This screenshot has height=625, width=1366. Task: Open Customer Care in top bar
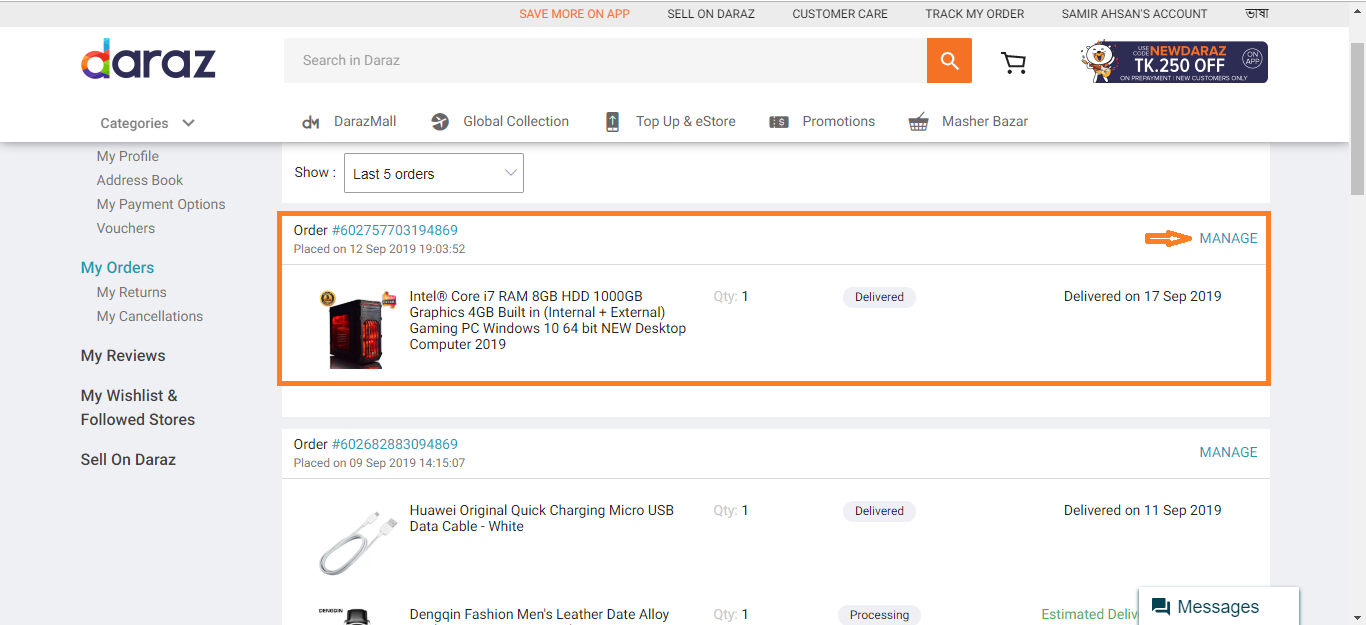point(840,14)
